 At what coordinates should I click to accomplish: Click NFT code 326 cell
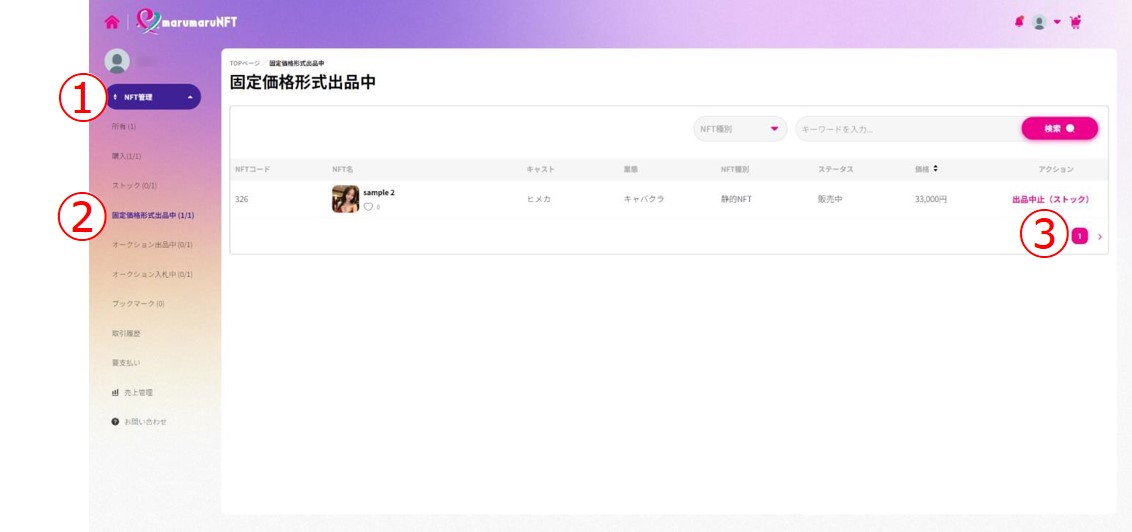point(242,199)
